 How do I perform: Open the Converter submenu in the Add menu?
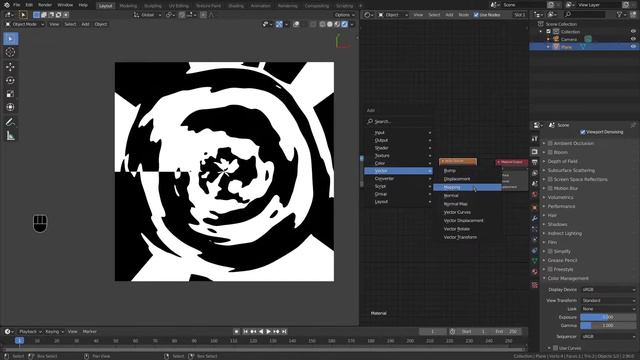398,178
